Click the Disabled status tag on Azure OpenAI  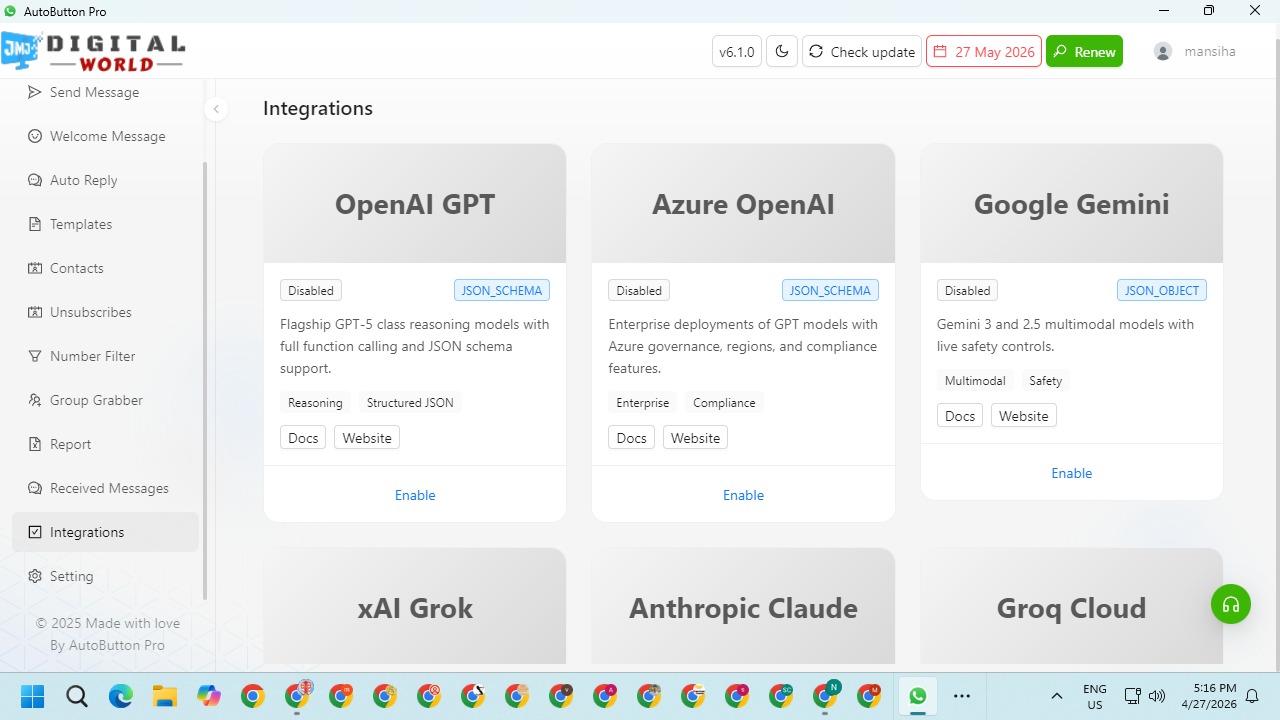coord(639,291)
